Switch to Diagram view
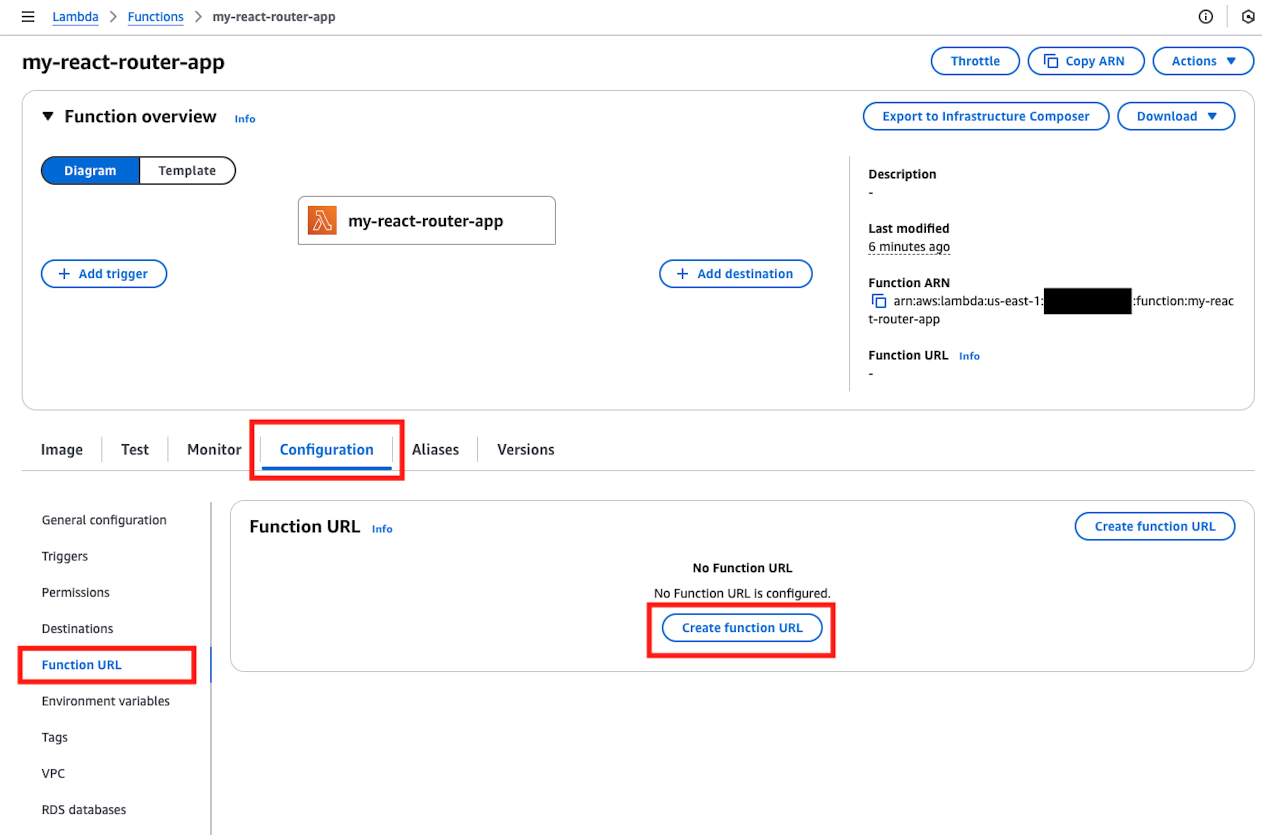This screenshot has width=1262, height=835. 90,171
